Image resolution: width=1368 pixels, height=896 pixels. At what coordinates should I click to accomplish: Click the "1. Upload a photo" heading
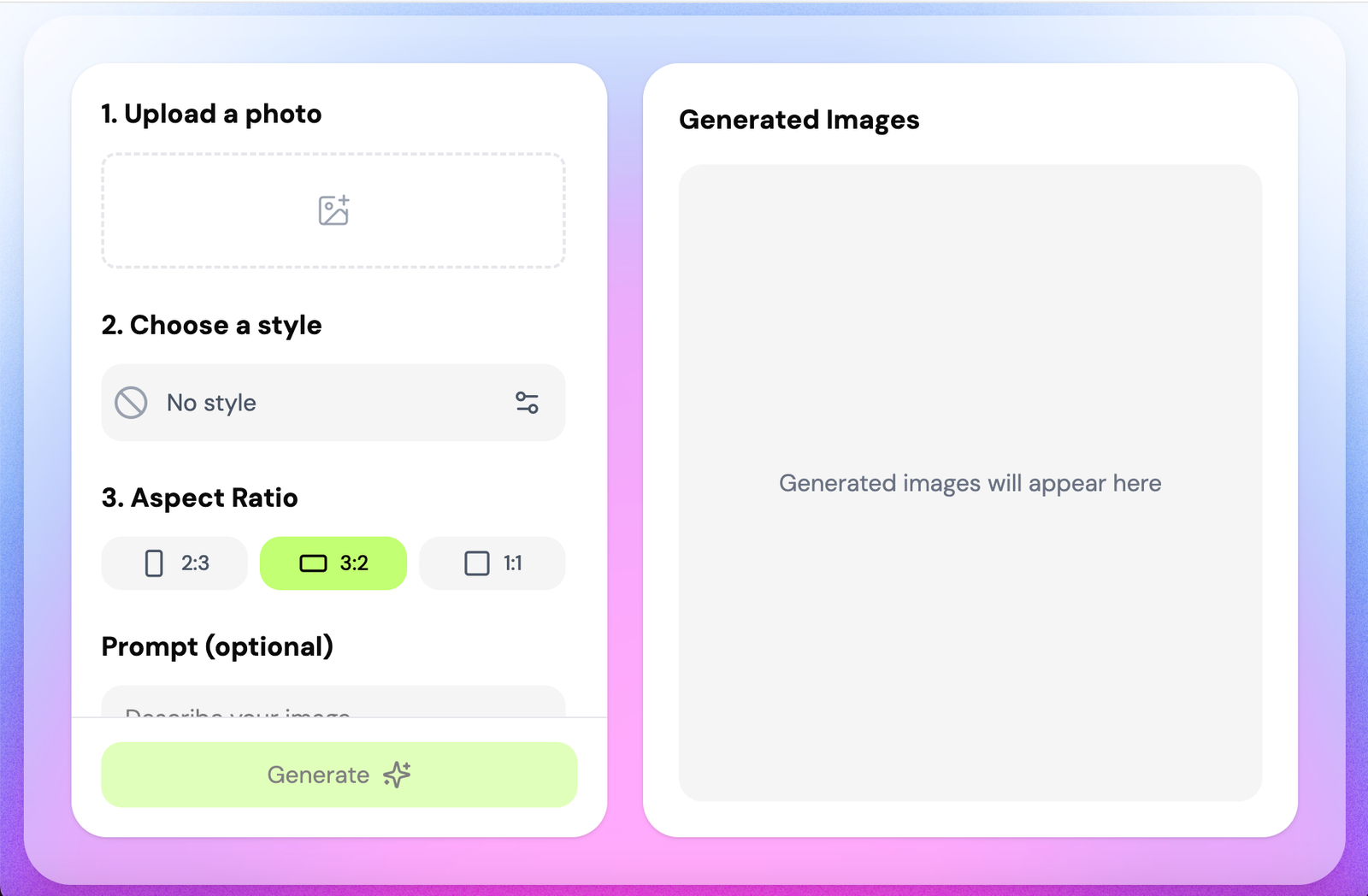coord(211,114)
